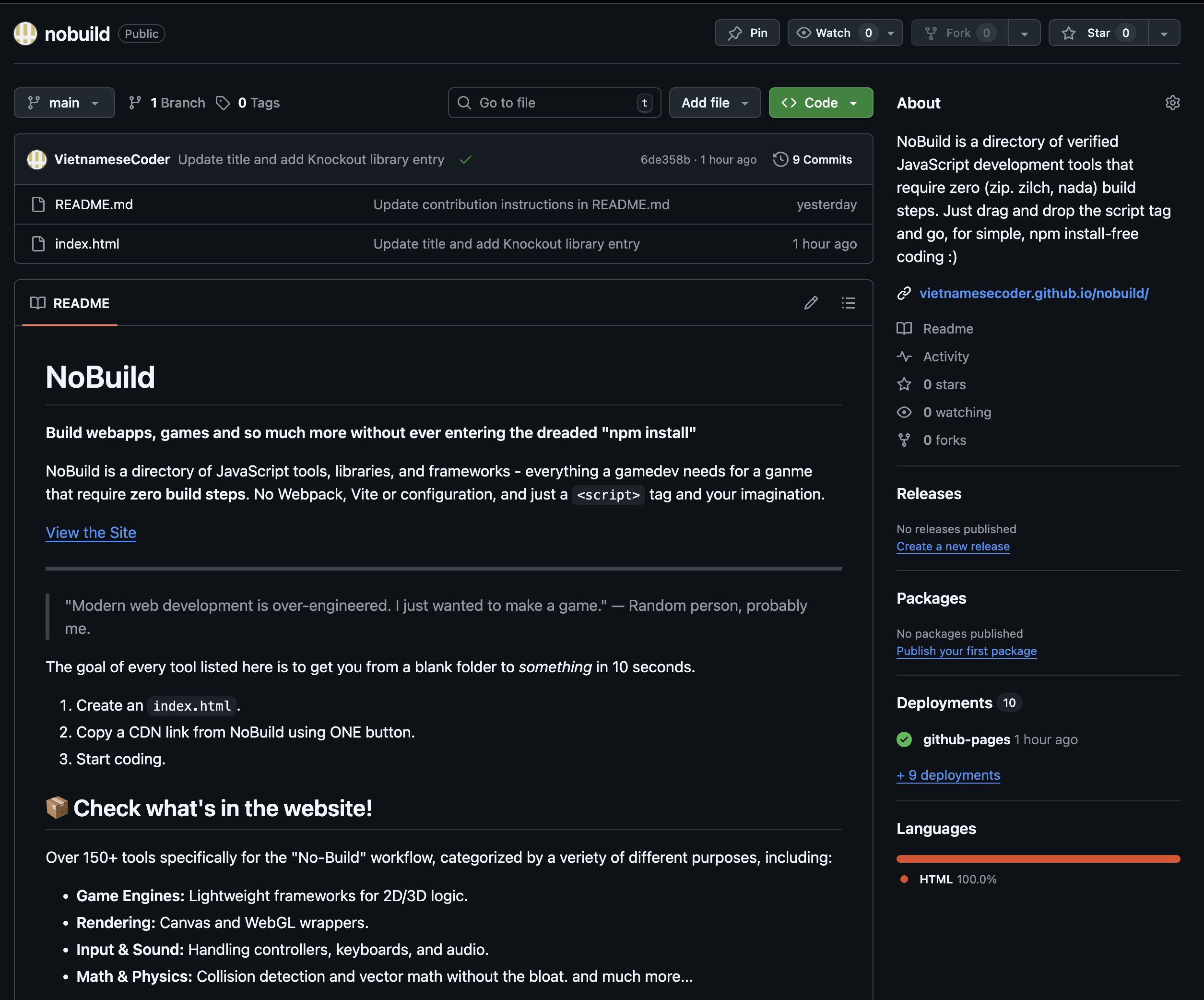Expand the Fork options arrow
This screenshot has height=1000, width=1204.
point(1025,33)
